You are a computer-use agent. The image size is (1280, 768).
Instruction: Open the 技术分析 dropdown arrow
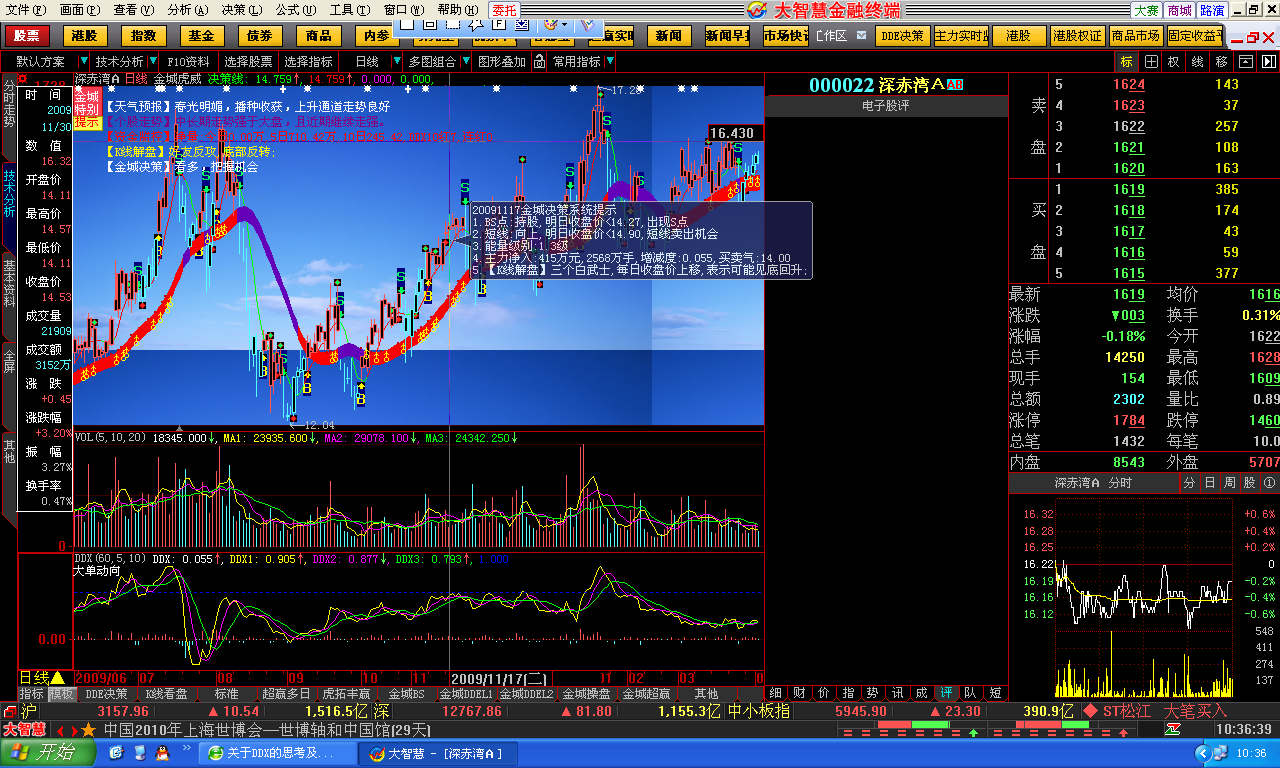pyautogui.click(x=154, y=62)
